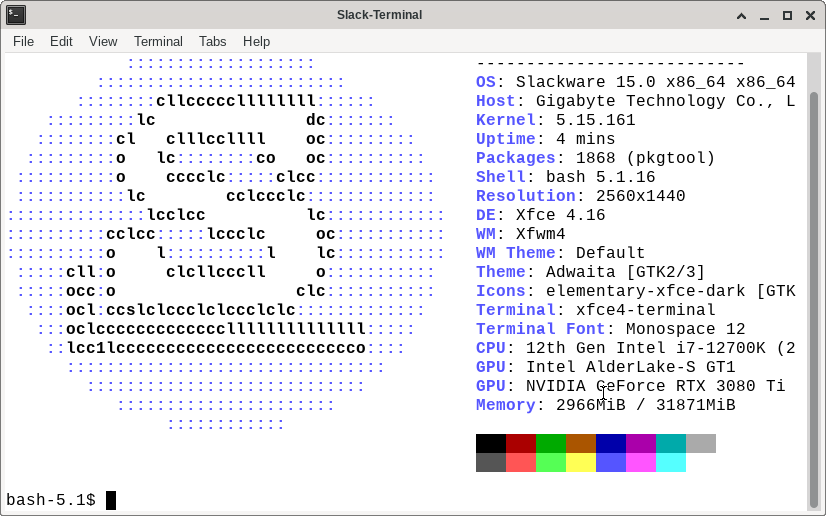
Task: Click the bright red color block
Action: (x=521, y=462)
